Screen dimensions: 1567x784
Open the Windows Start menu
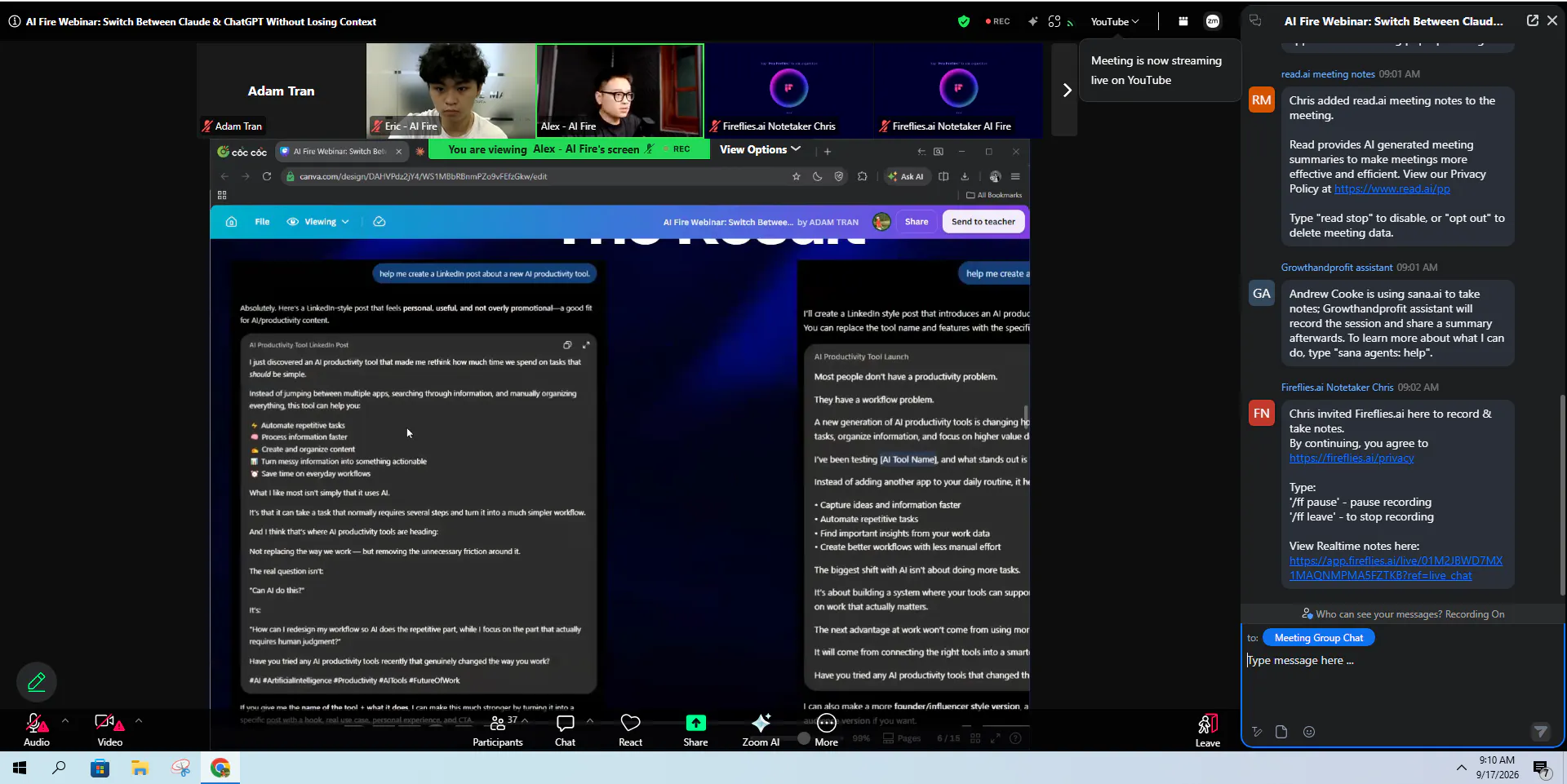20,768
